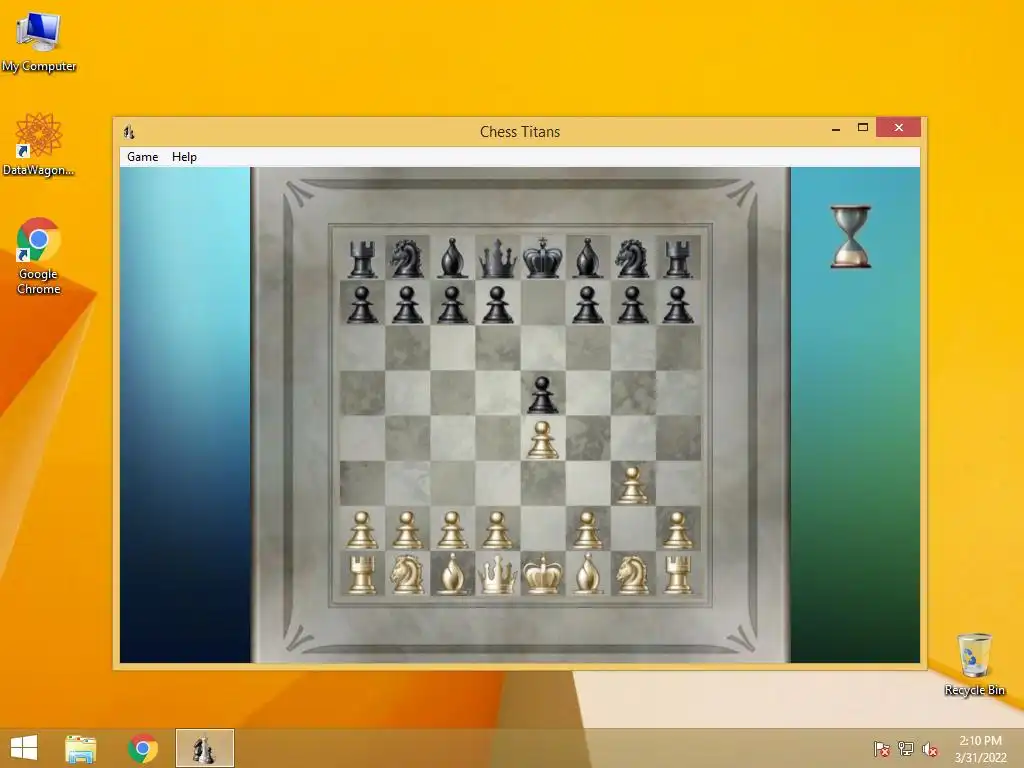Open the Action Center flag icon

pyautogui.click(x=882, y=749)
